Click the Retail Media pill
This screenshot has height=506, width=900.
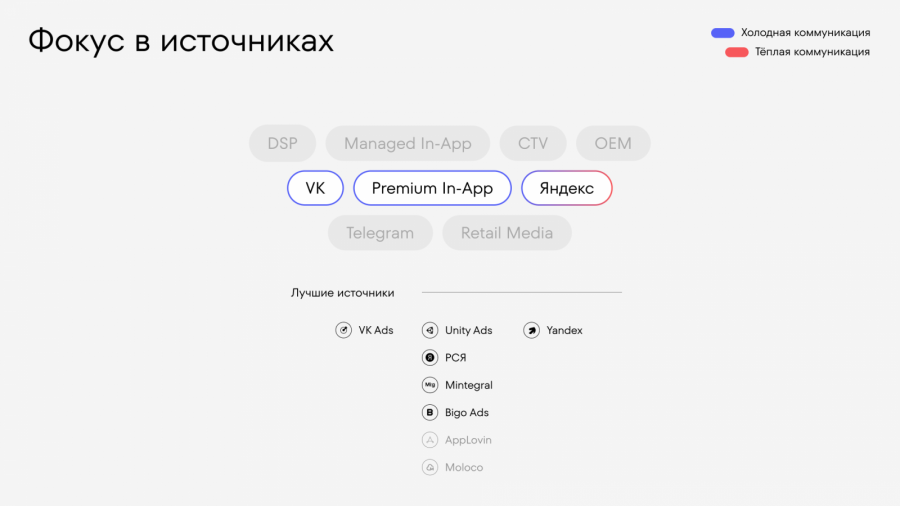tap(507, 233)
